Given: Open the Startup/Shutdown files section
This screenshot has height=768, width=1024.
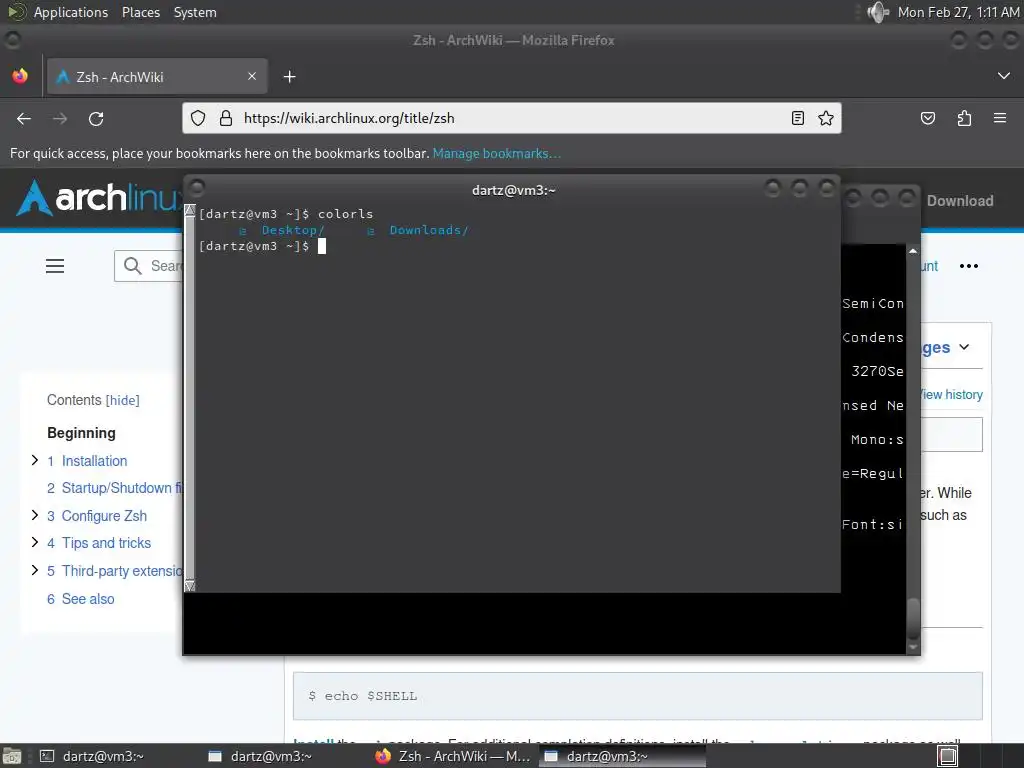Looking at the screenshot, I should [x=122, y=488].
